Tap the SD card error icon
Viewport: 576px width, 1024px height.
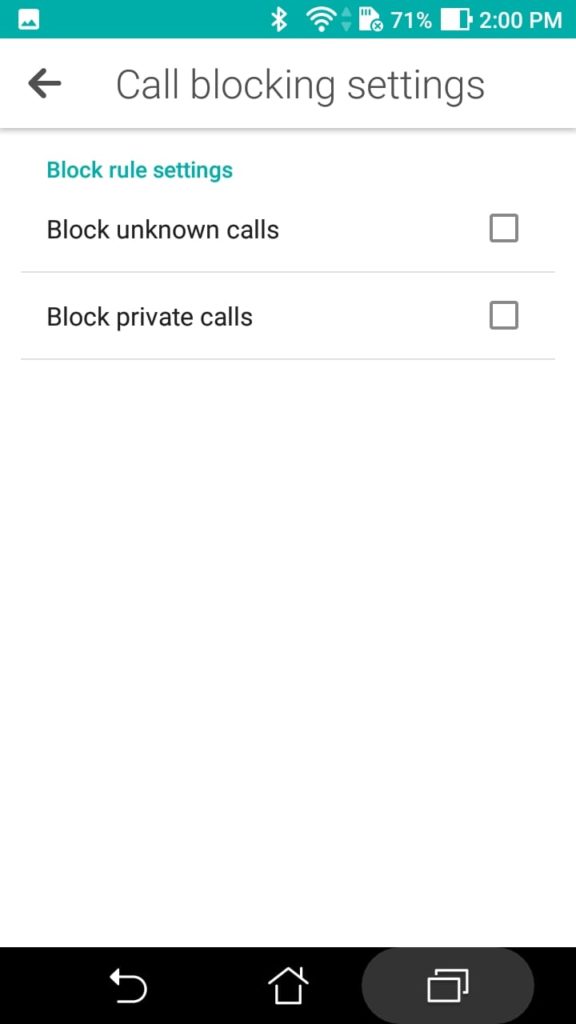tap(372, 20)
